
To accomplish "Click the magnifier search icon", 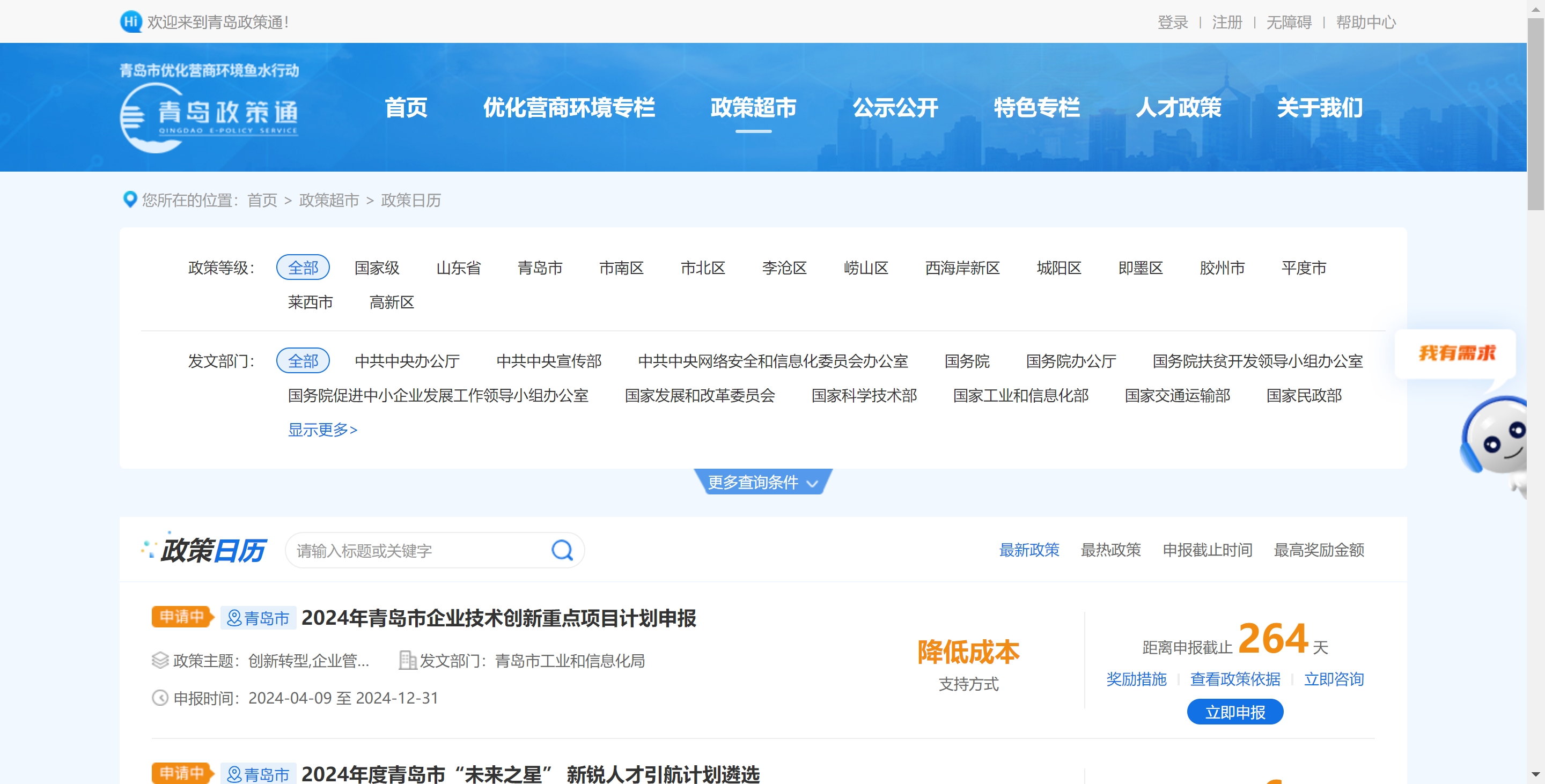I will pyautogui.click(x=562, y=550).
